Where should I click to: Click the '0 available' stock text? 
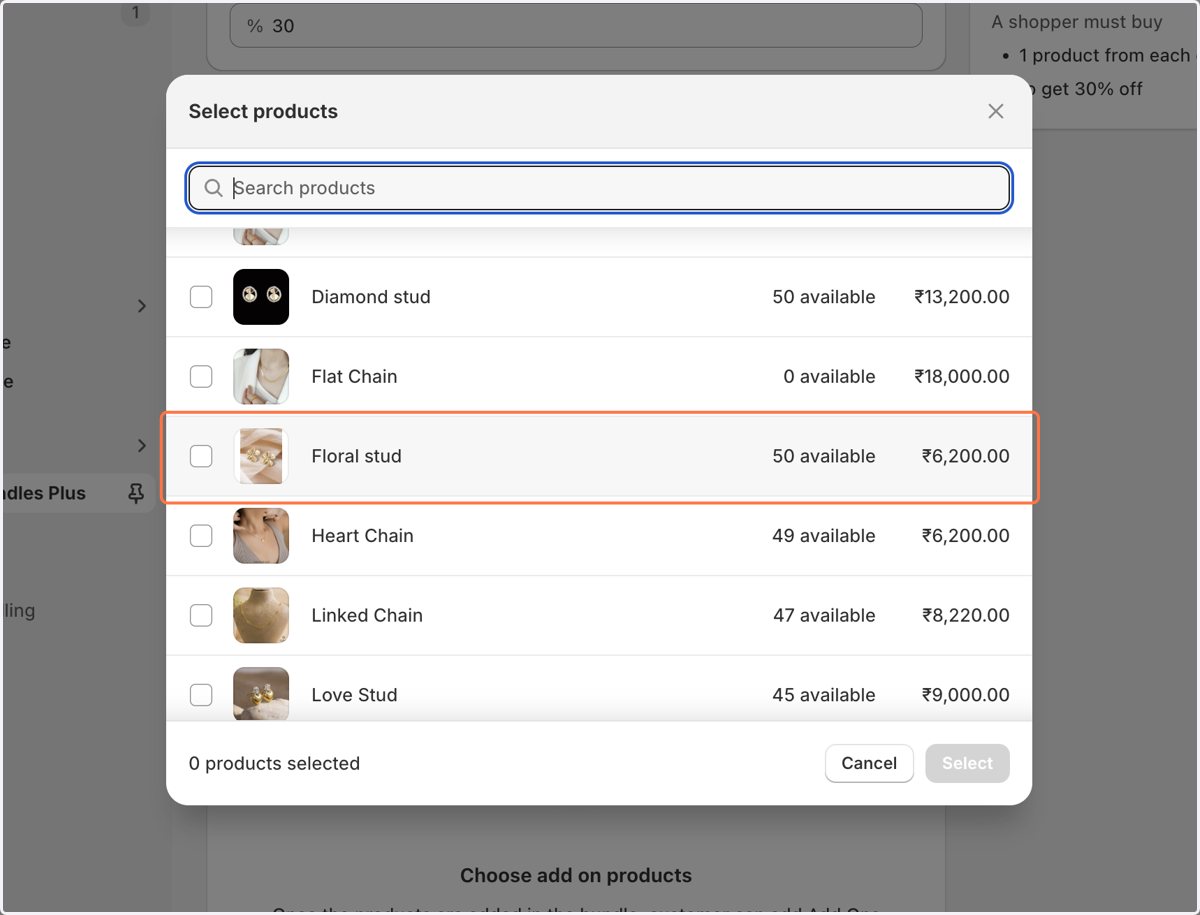click(x=829, y=376)
